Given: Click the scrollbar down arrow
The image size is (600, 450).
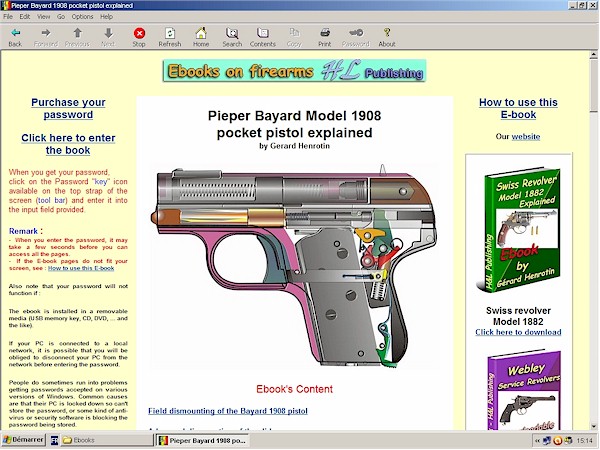Looking at the screenshot, I should click(x=593, y=426).
